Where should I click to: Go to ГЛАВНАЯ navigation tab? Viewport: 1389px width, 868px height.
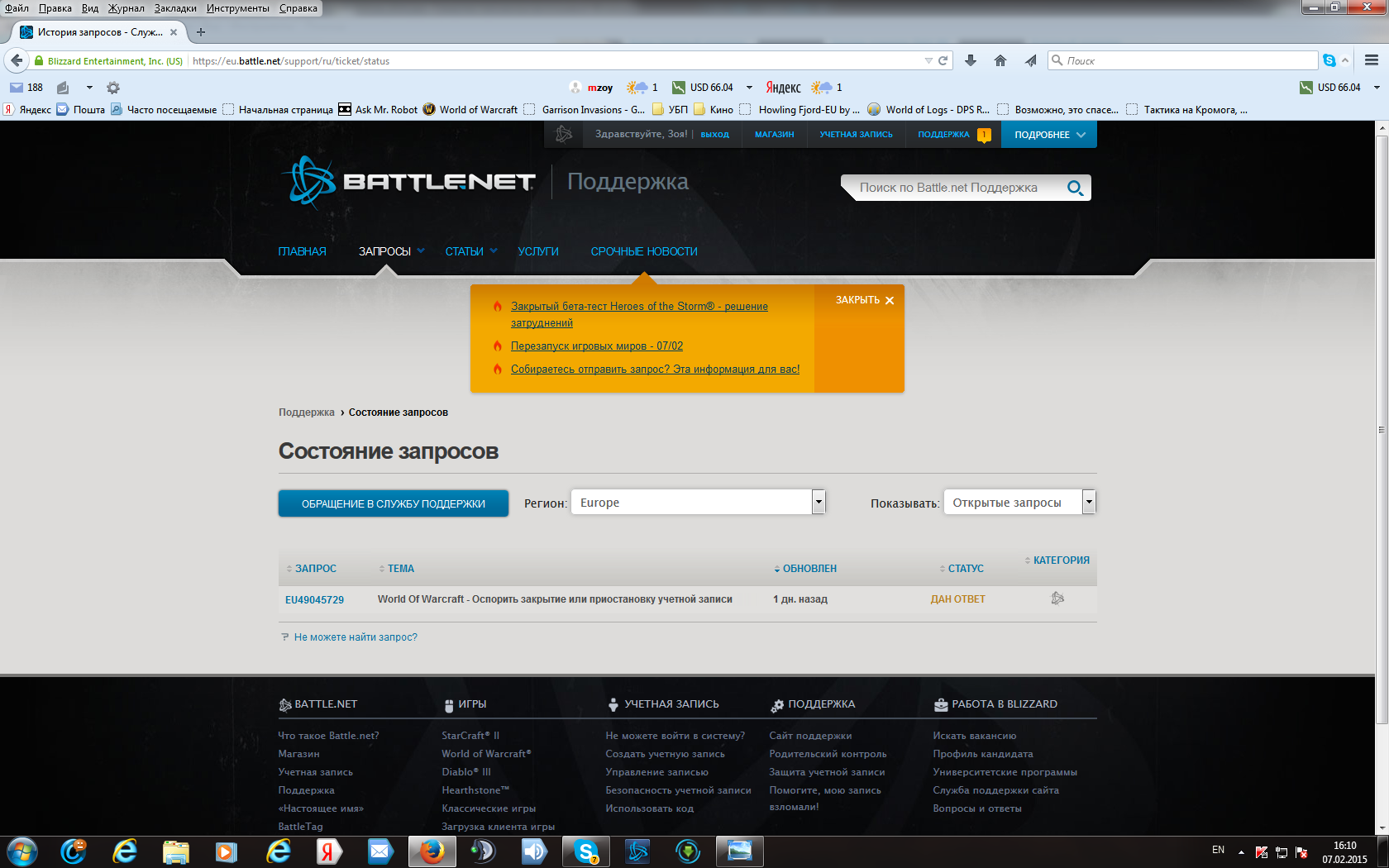click(303, 251)
